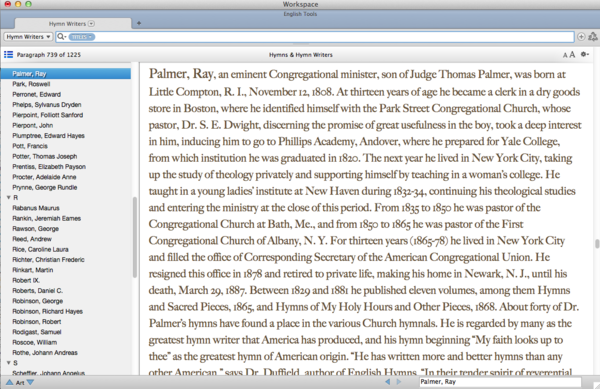Open the Hymn Writers module dropdown
This screenshot has height=389, width=600.
(28, 37)
